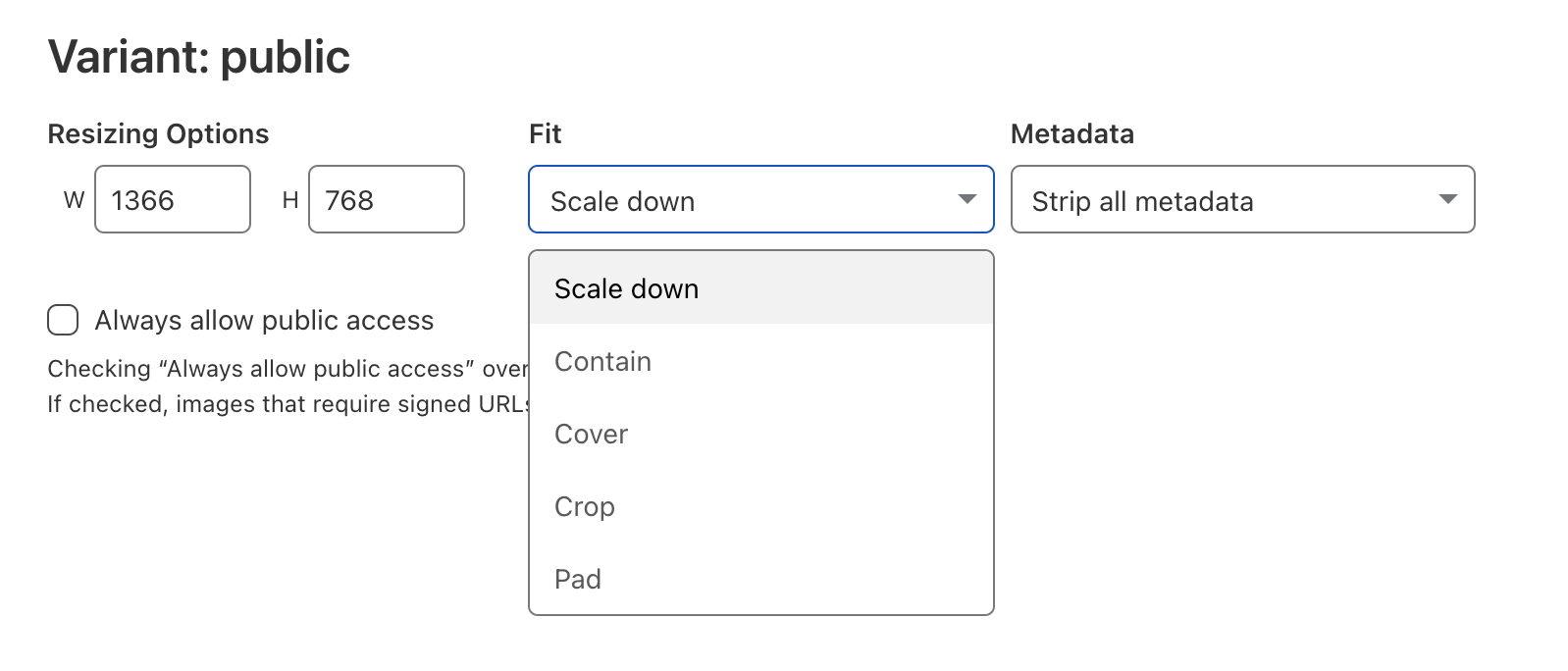Focus the H field under Resizing Options

coord(386,199)
